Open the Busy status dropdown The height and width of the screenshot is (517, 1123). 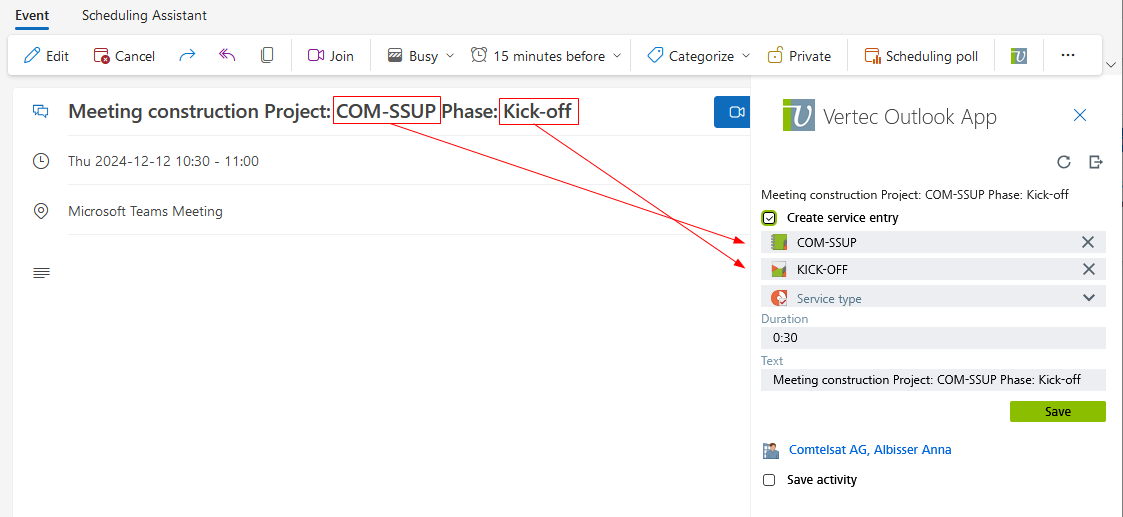422,56
